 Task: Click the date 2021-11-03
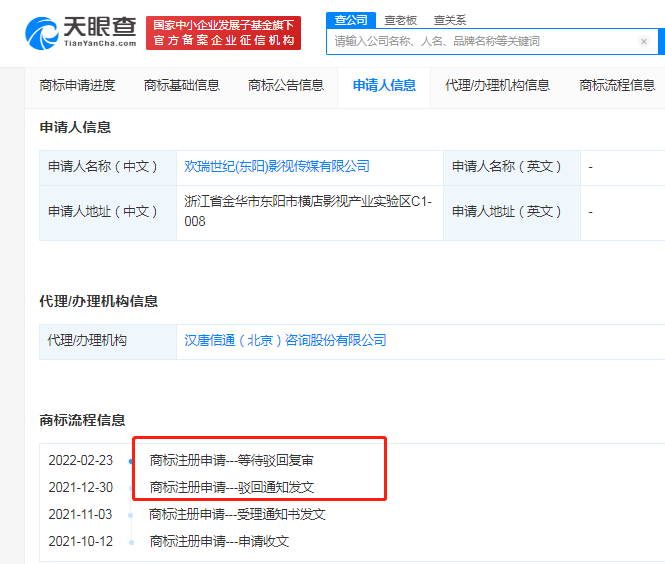pos(81,514)
